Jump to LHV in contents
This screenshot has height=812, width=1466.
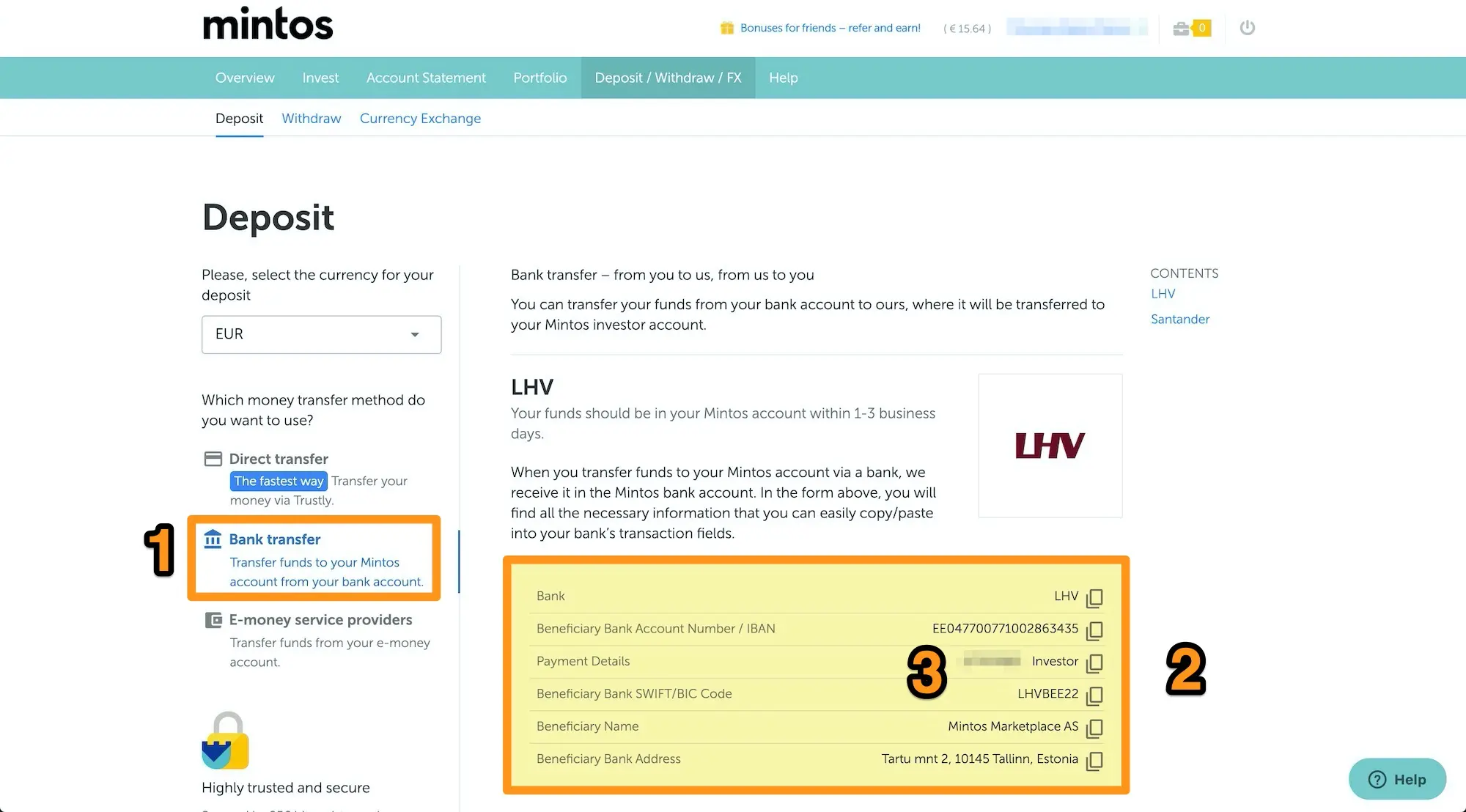tap(1163, 294)
